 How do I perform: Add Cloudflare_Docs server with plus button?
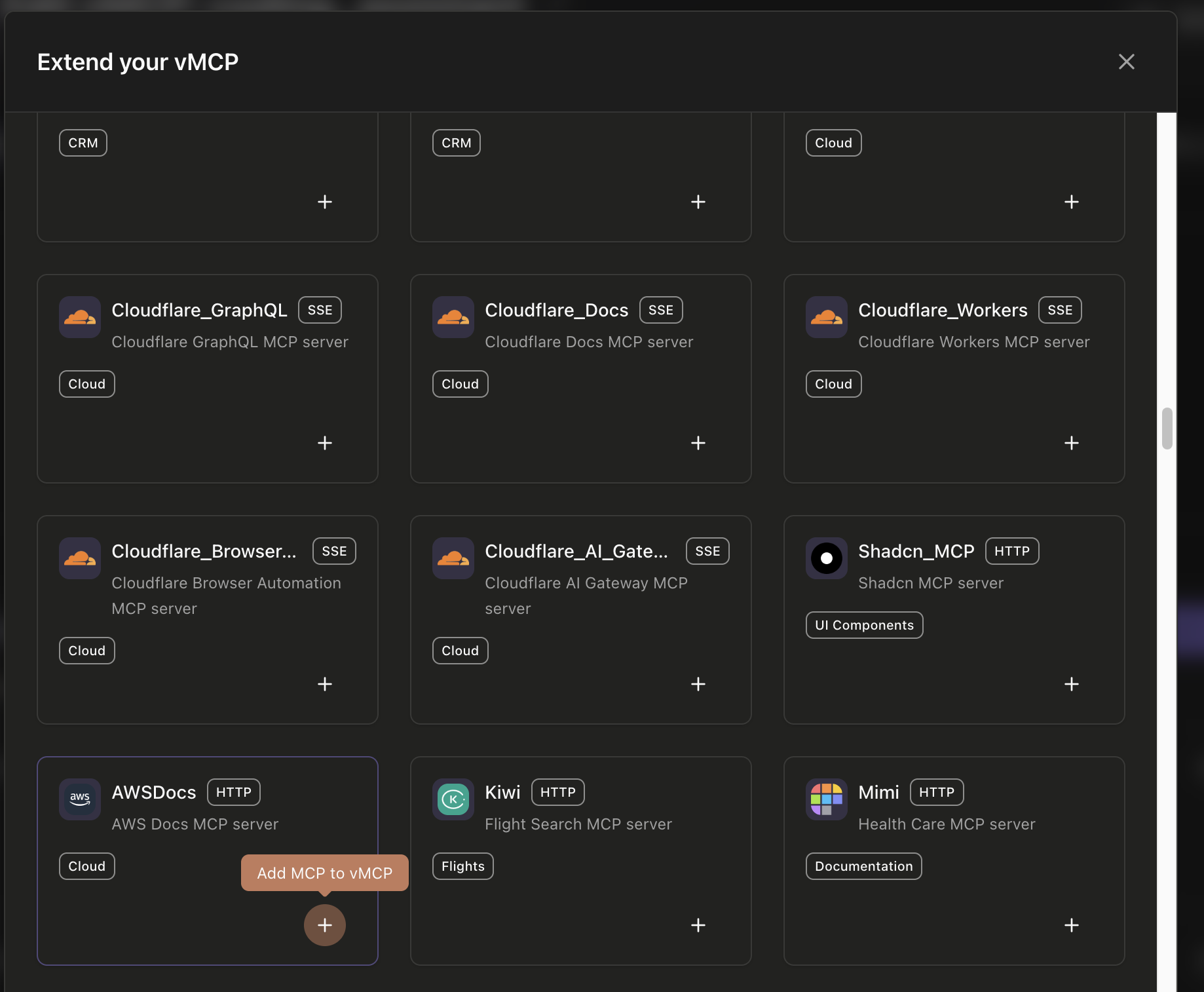[698, 443]
